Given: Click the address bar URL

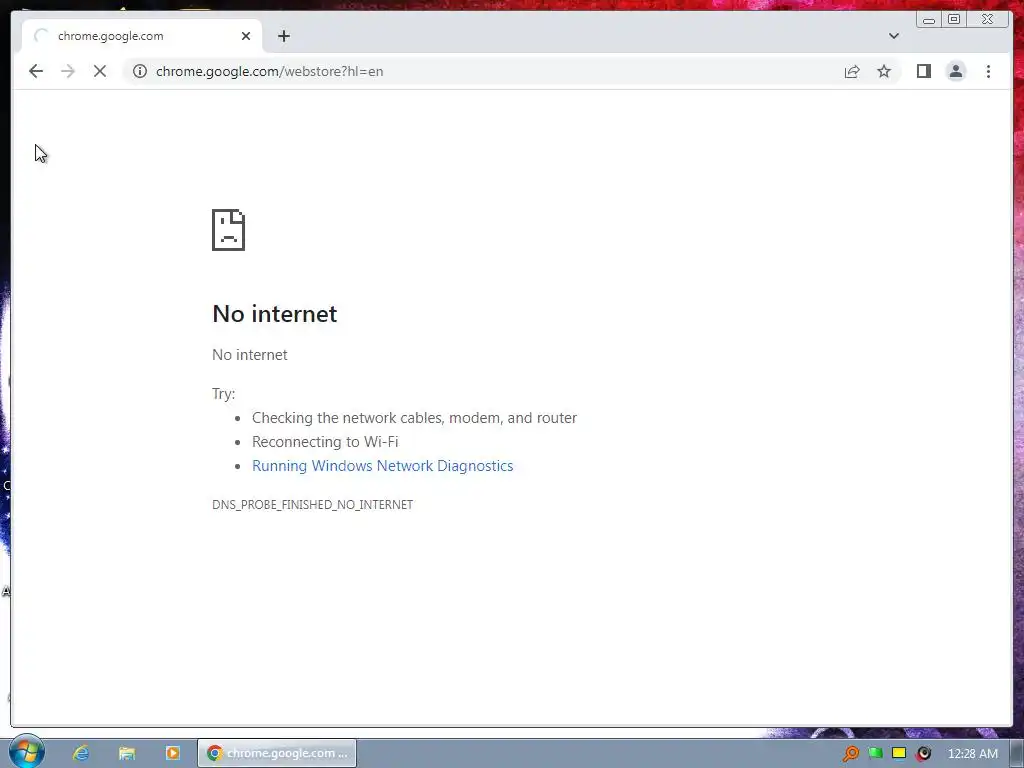Looking at the screenshot, I should point(270,71).
